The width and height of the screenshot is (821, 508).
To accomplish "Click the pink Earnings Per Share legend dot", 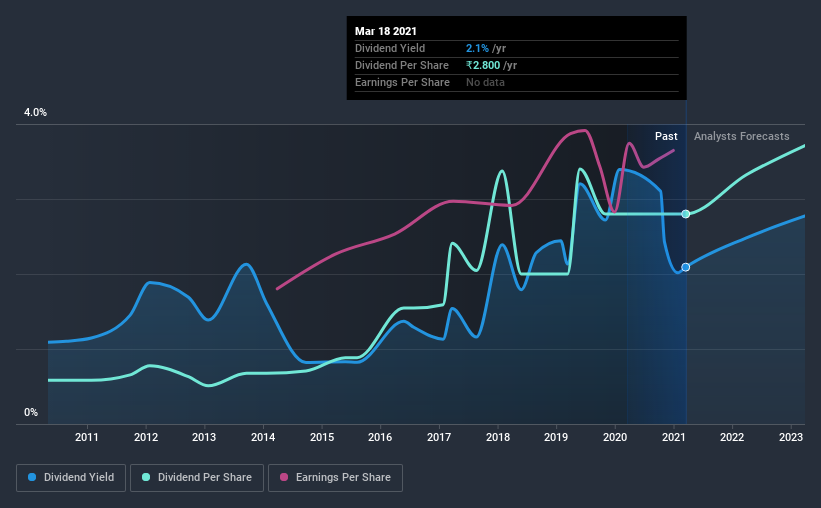I will pos(284,477).
